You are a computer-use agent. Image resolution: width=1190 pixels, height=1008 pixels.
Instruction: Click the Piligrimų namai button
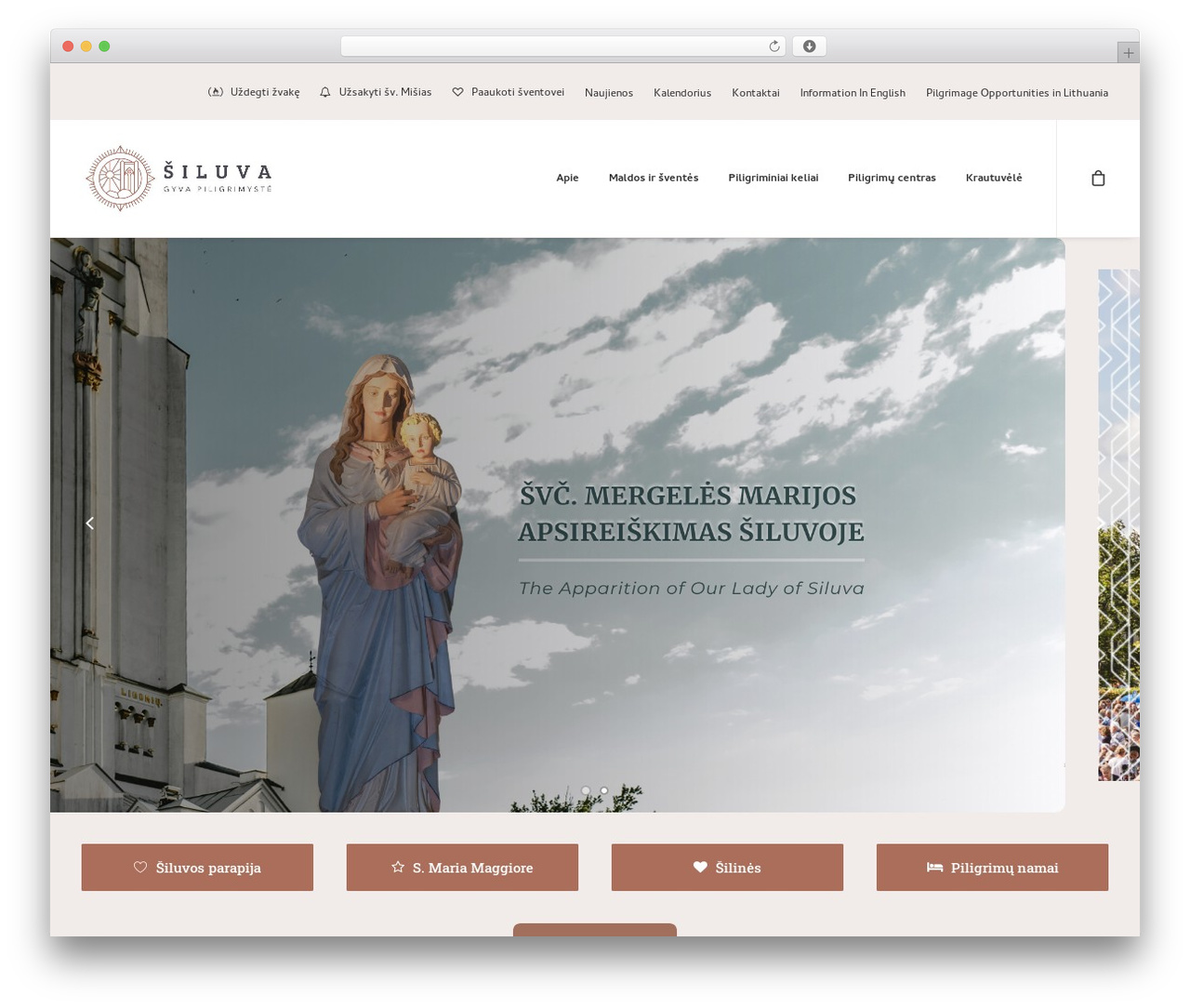(992, 867)
